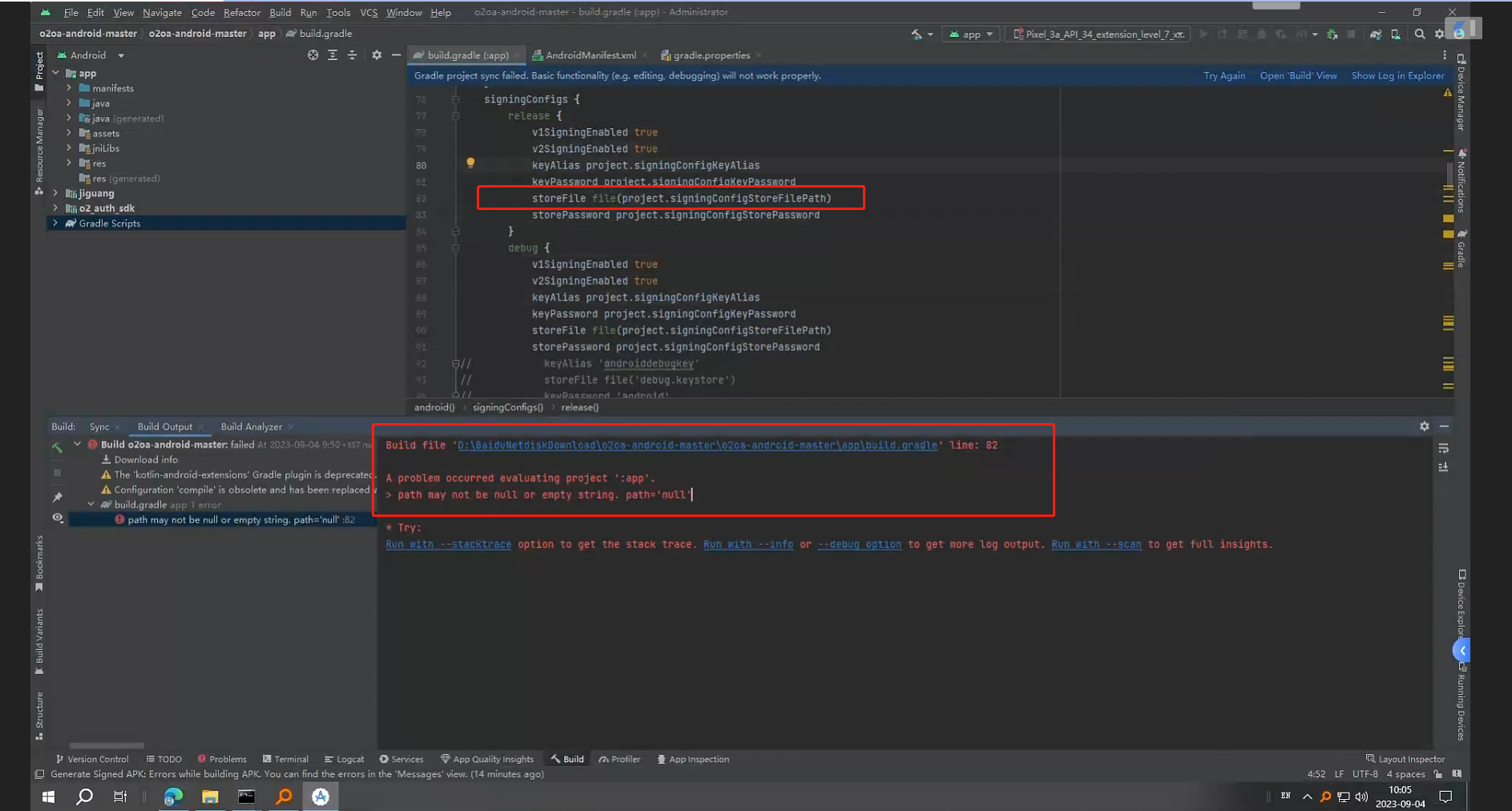Open File Explorer from Windows taskbar

click(x=210, y=797)
